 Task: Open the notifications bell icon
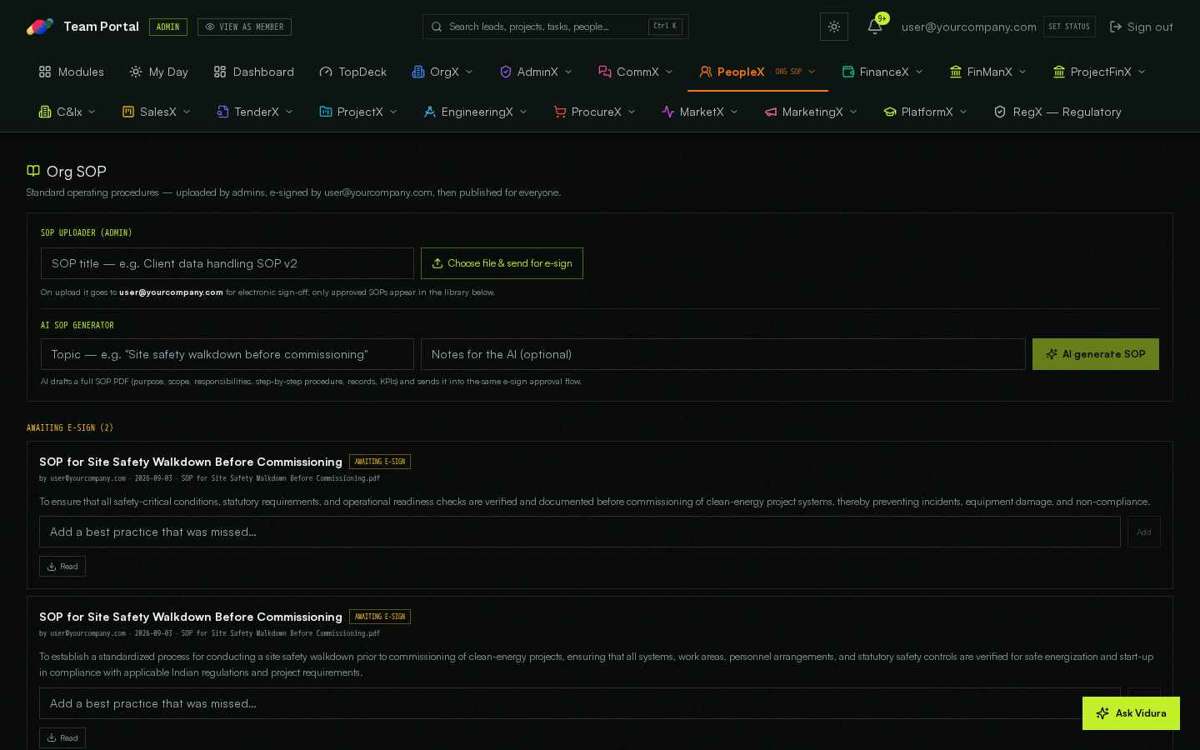875,27
